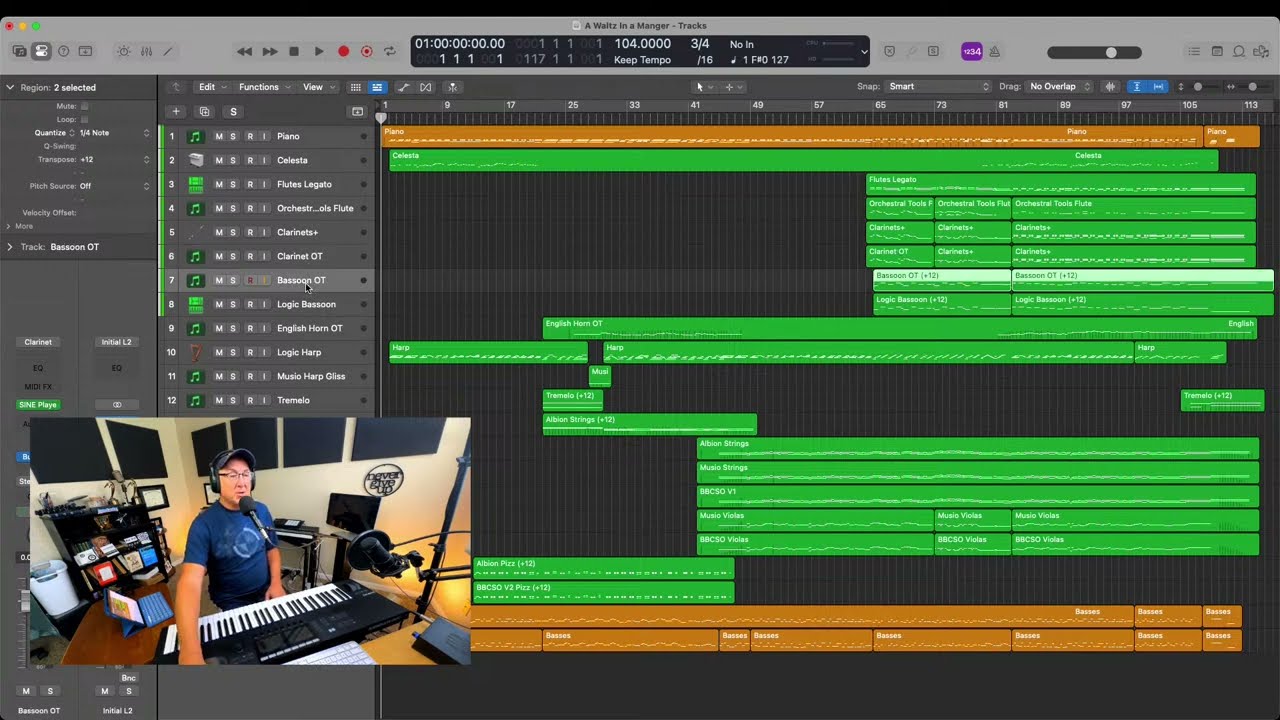Toggle Count-in 1234 button
This screenshot has height=720, width=1280.
(972, 52)
